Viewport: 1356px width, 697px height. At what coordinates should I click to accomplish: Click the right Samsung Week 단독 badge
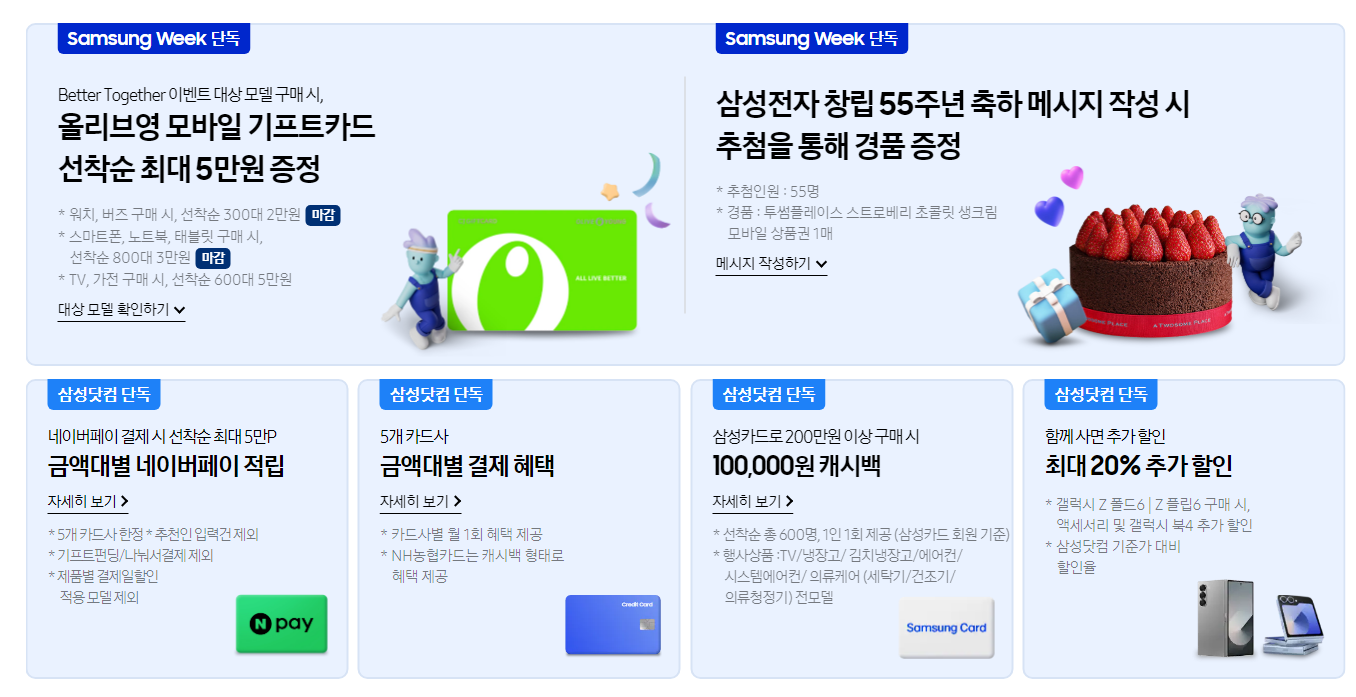(812, 39)
